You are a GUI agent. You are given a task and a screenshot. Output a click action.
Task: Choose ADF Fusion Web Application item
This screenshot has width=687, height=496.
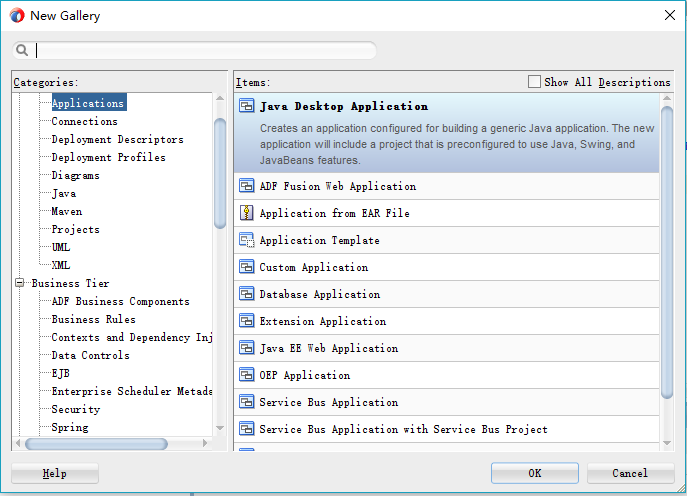(x=446, y=186)
